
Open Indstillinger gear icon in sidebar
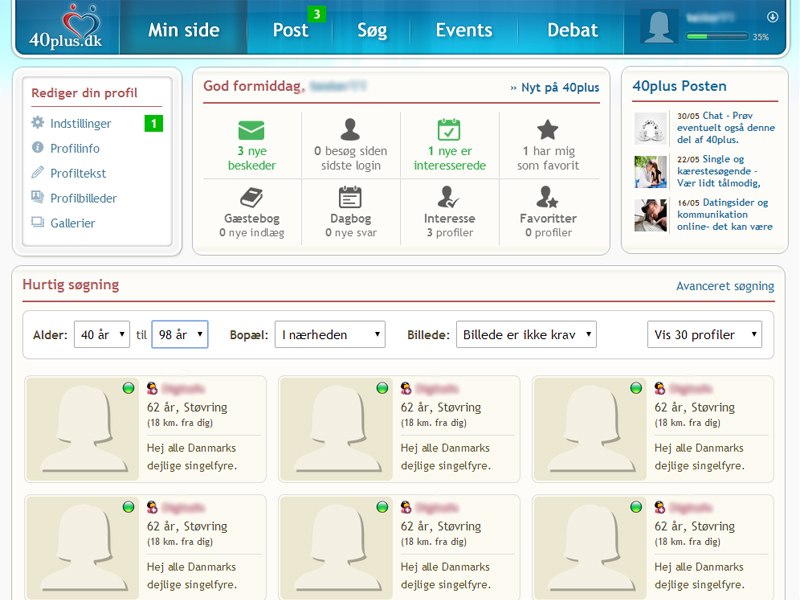click(x=38, y=123)
